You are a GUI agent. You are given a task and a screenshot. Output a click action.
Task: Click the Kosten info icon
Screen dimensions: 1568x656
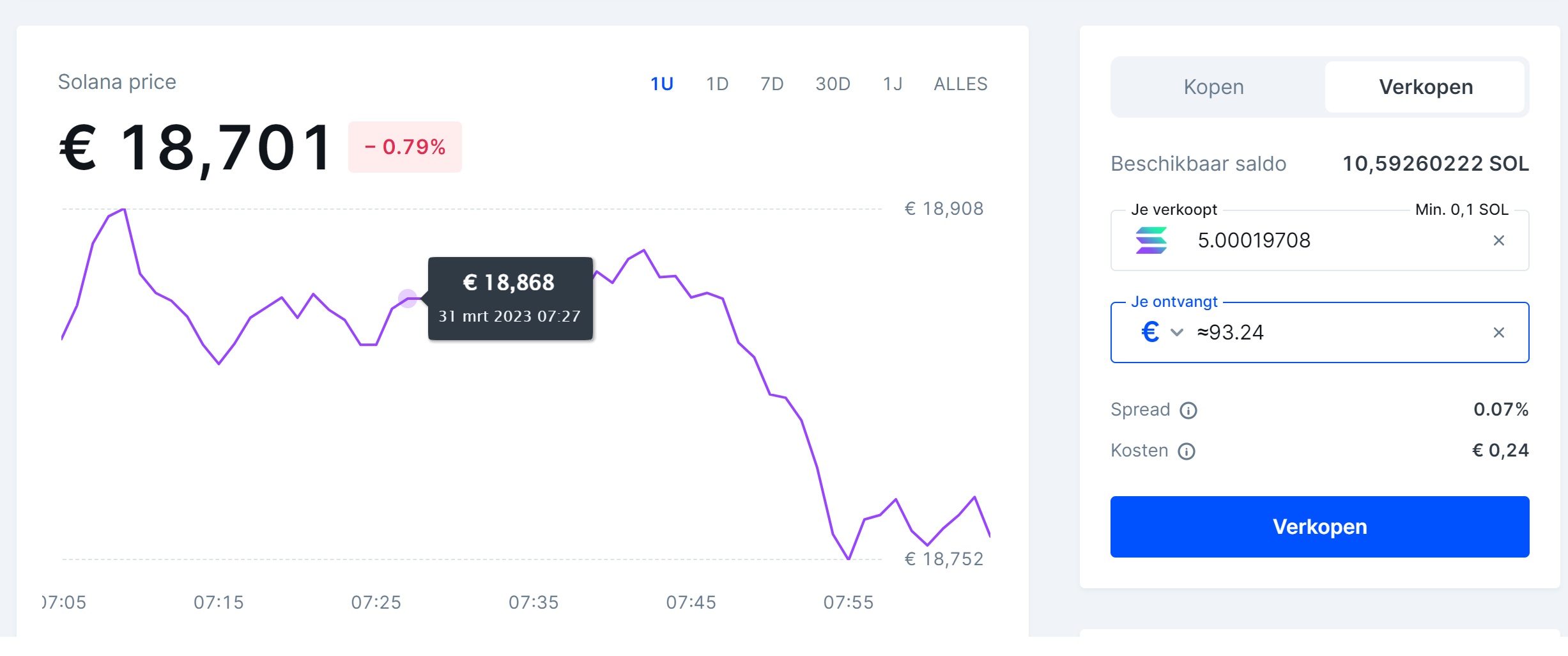(x=1186, y=451)
